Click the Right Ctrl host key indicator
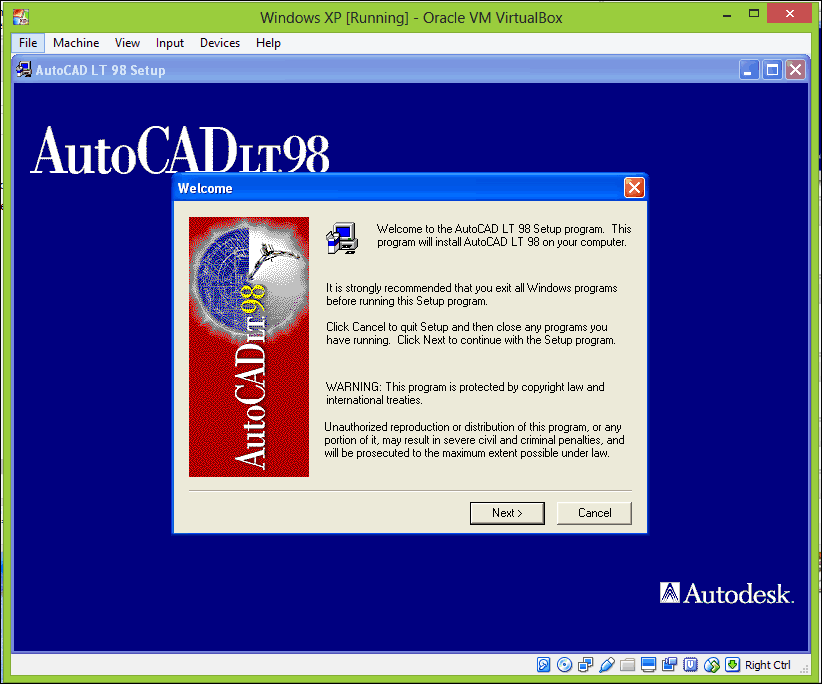Image resolution: width=822 pixels, height=684 pixels. (x=767, y=665)
